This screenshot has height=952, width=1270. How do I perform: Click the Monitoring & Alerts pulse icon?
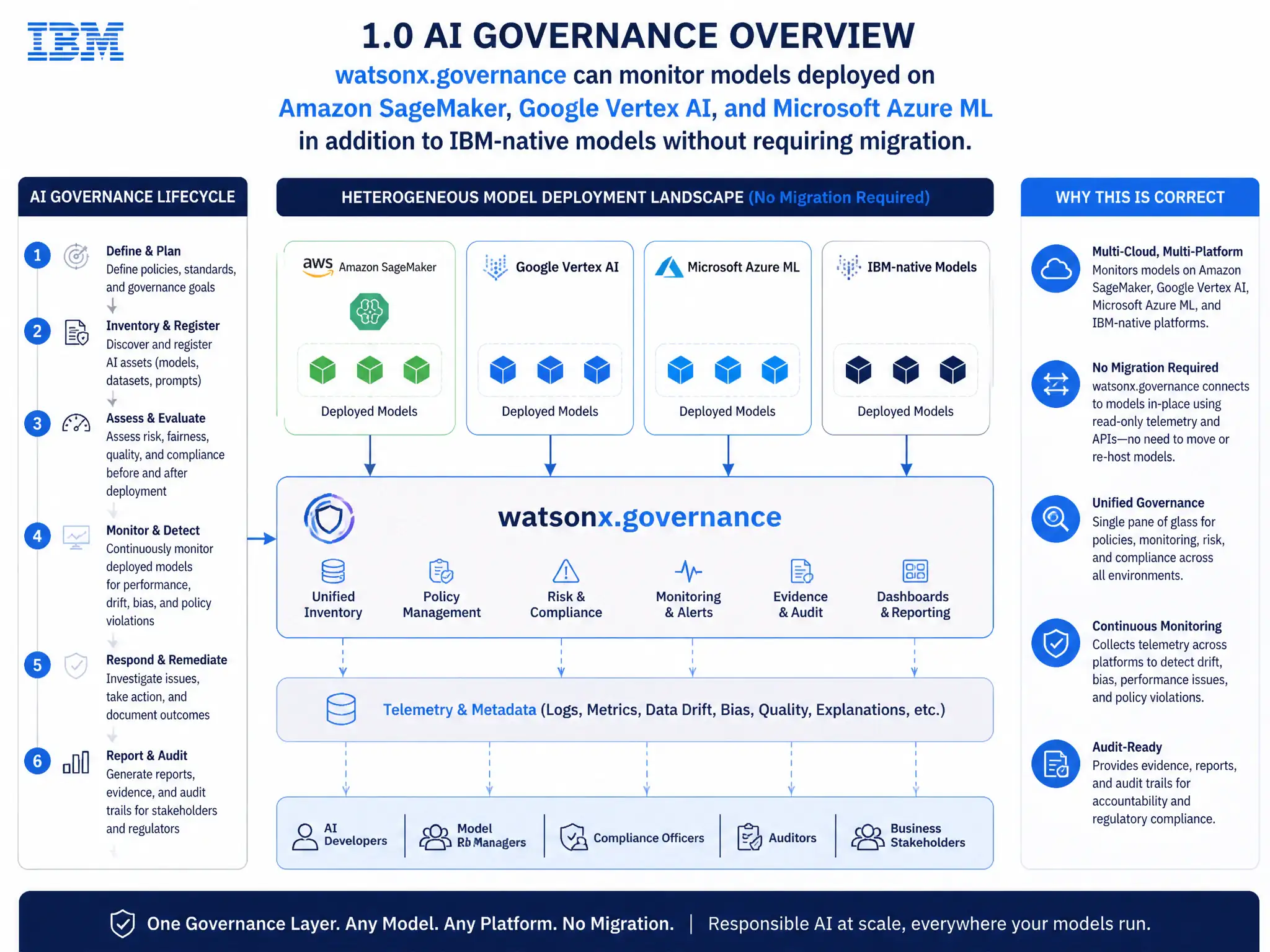(688, 571)
